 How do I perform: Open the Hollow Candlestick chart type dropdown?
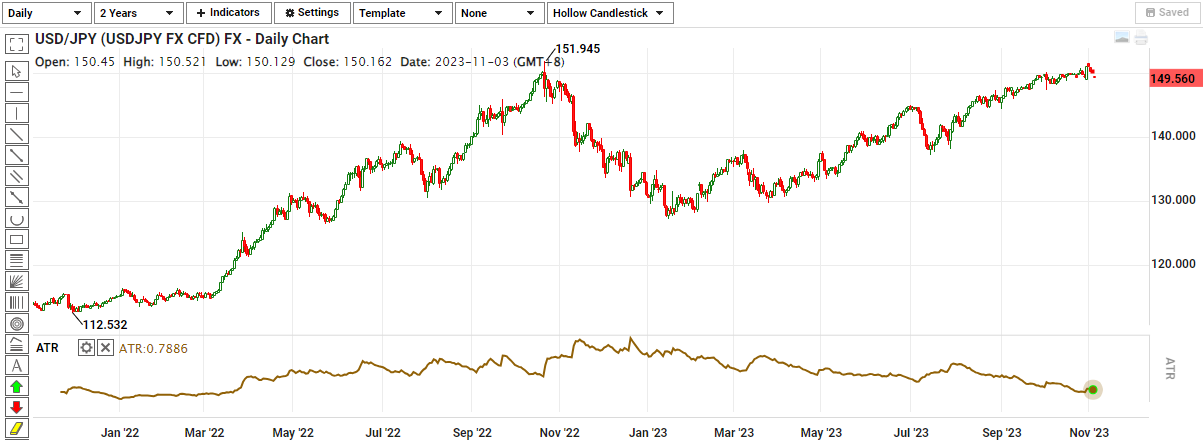click(x=610, y=13)
